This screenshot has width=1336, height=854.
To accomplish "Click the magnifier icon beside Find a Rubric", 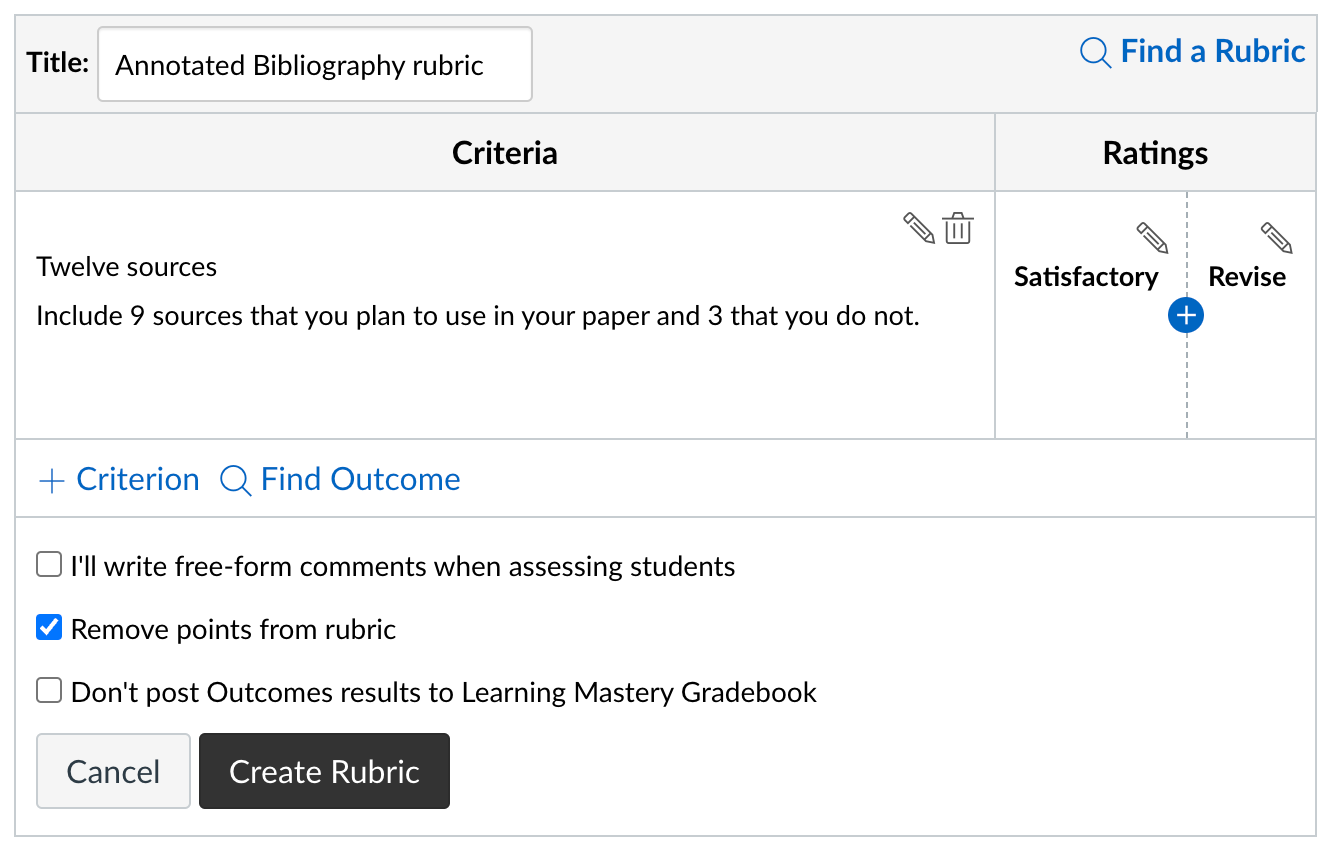I will click(1094, 52).
